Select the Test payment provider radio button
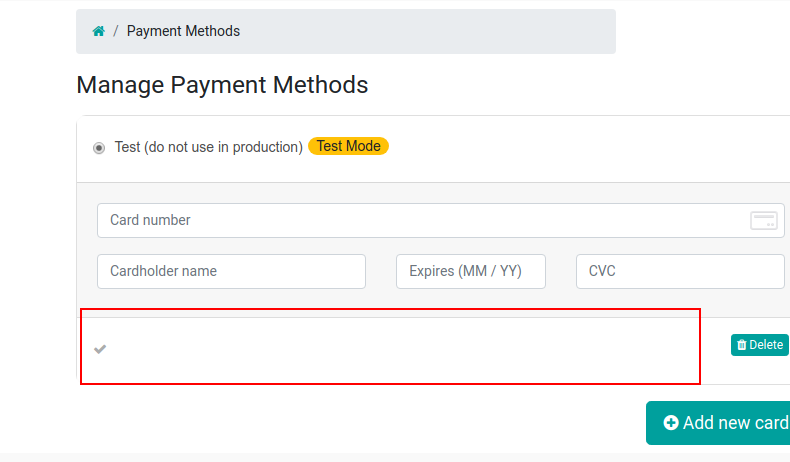Viewport: 790px width, 462px height. tap(99, 148)
